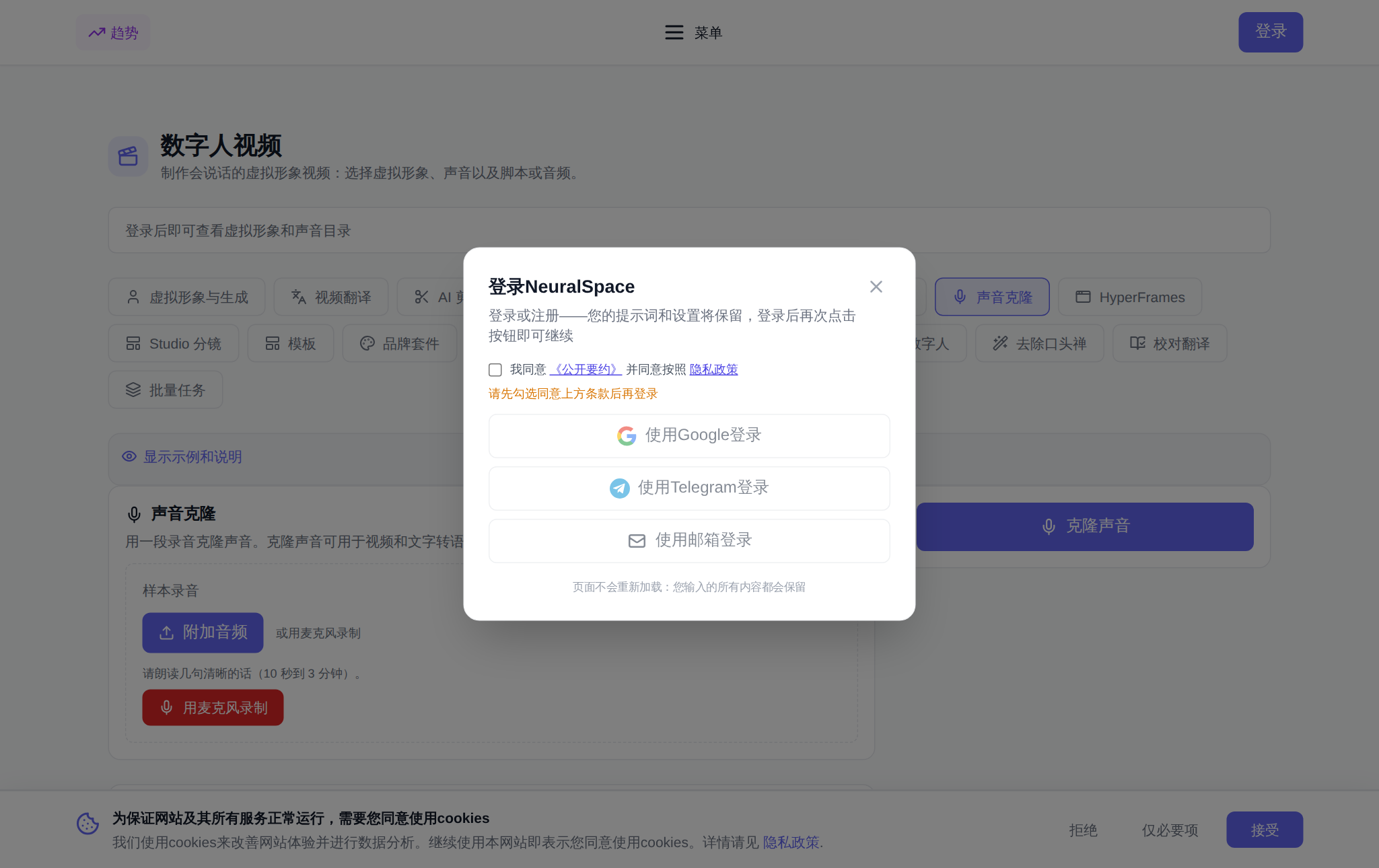Select the 校对翻译 tab

(x=1170, y=343)
